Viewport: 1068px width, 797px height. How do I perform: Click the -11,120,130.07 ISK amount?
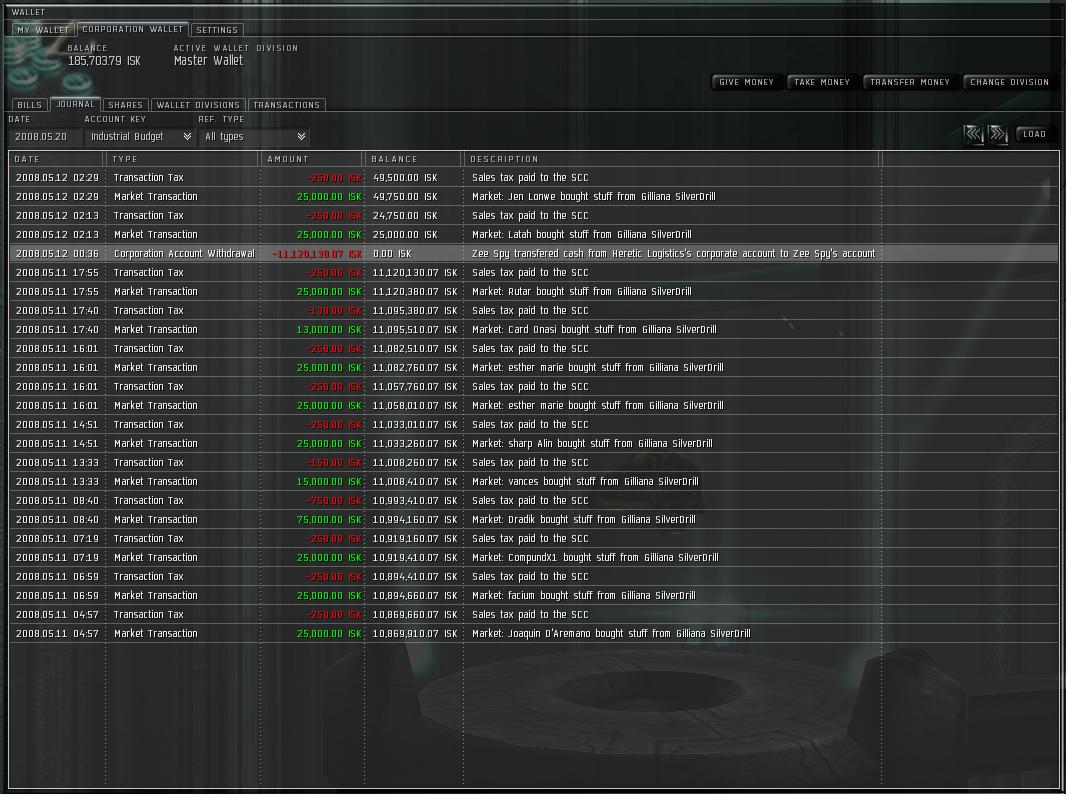click(x=317, y=254)
